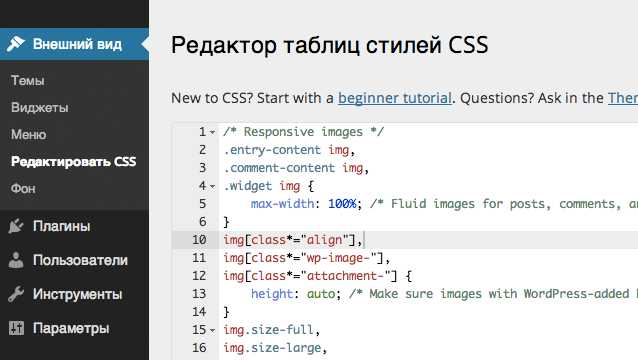Viewport: 638px width, 360px height.
Task: Click the 'img[class*="attachment-"] {' line
Action: 317,275
